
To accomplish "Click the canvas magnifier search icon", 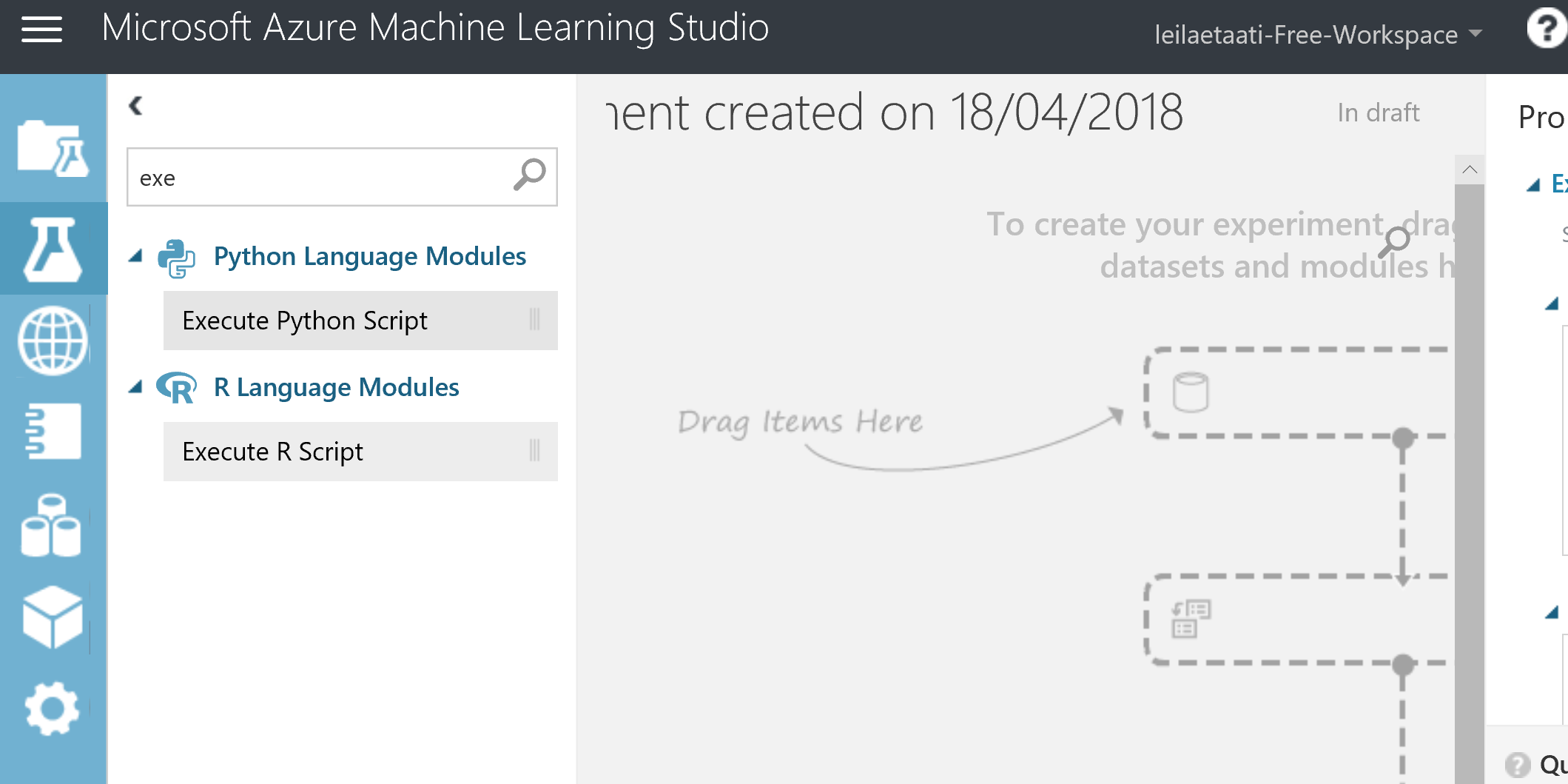I will [1394, 242].
